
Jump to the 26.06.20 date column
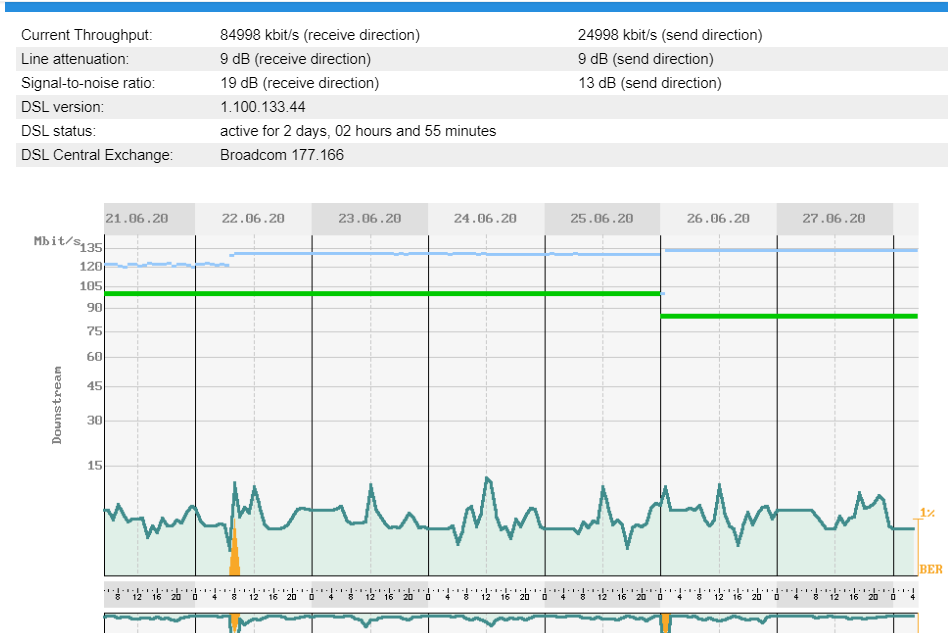(x=718, y=218)
